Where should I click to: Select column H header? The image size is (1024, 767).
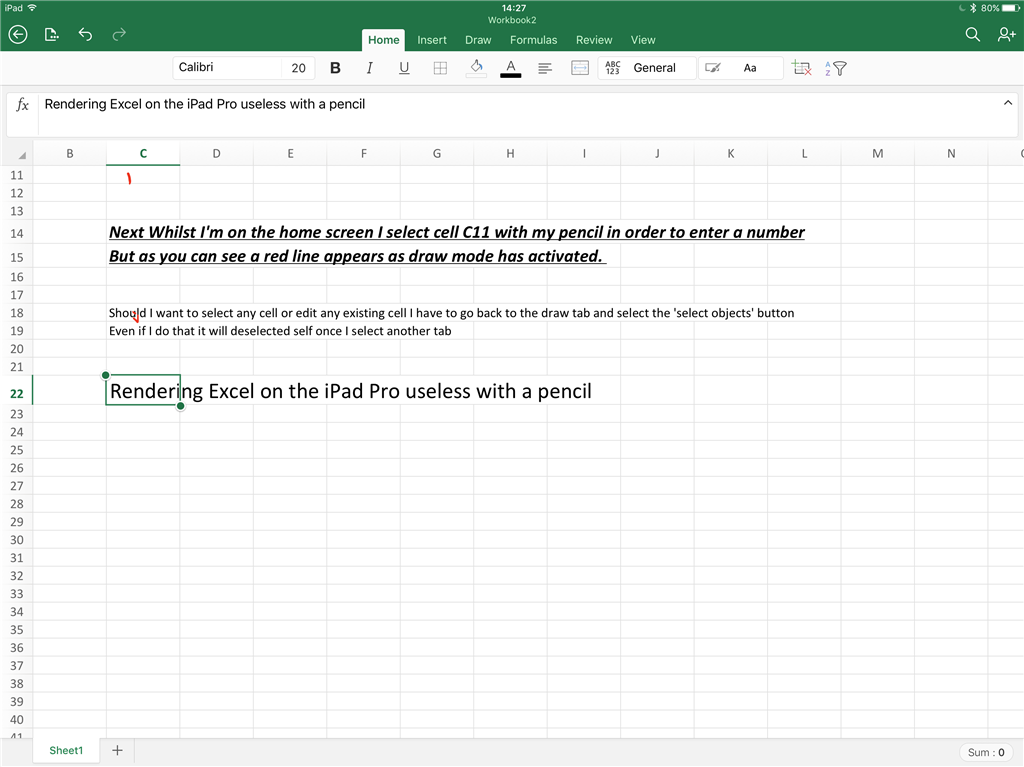click(x=510, y=154)
